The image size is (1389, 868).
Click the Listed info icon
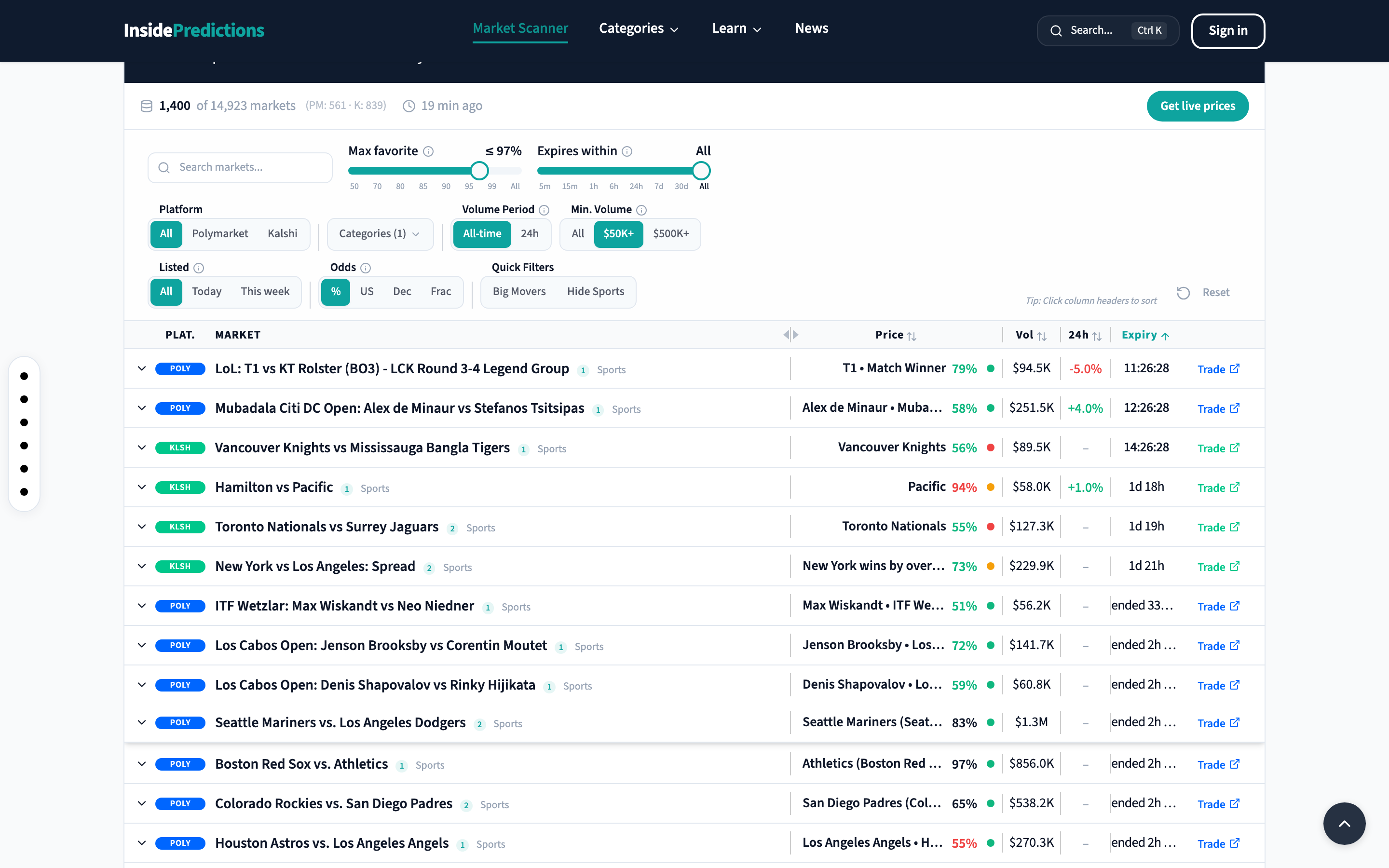(x=199, y=268)
